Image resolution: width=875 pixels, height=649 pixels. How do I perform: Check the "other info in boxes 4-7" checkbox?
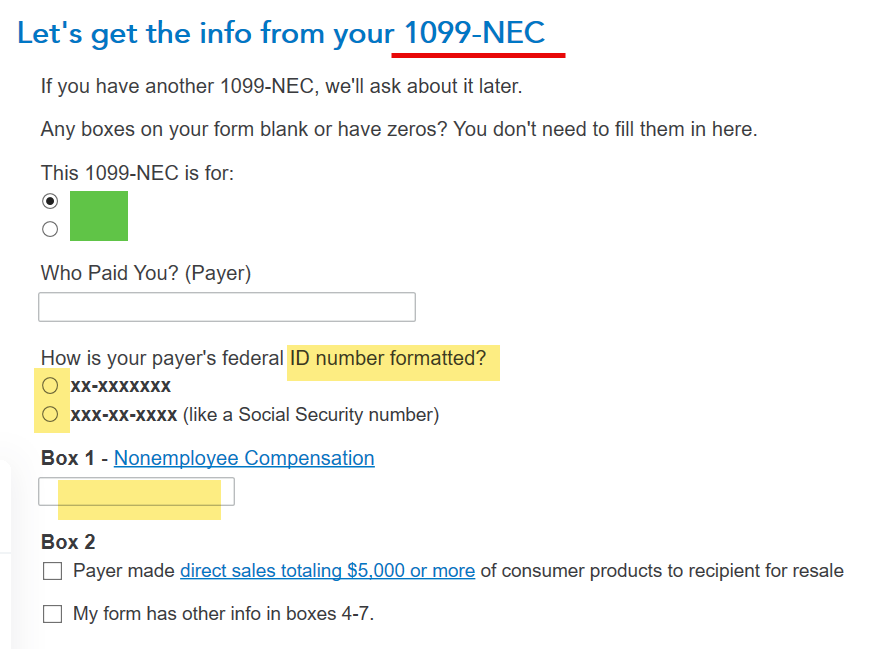tap(52, 614)
